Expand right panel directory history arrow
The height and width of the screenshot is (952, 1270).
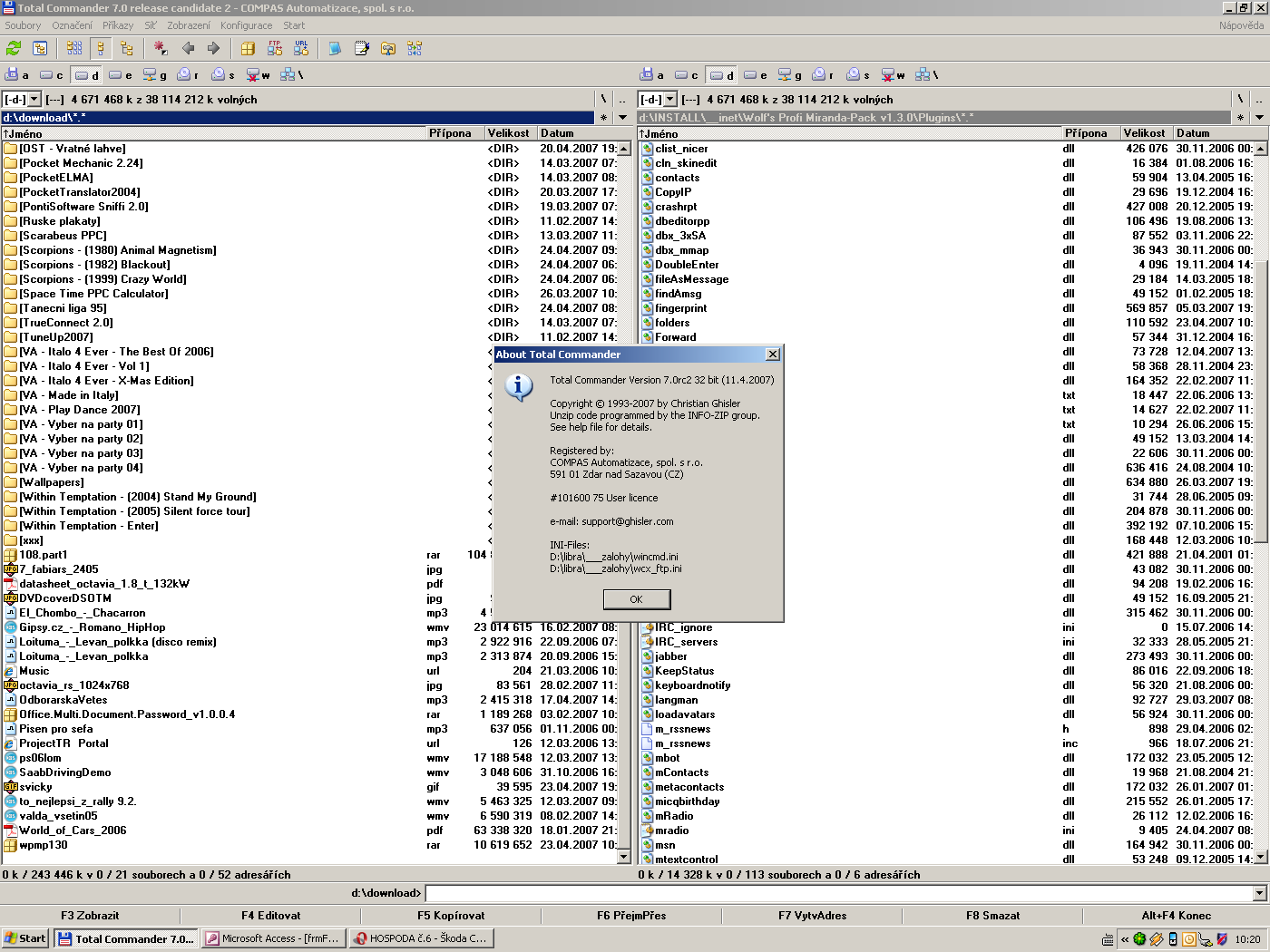point(1259,117)
